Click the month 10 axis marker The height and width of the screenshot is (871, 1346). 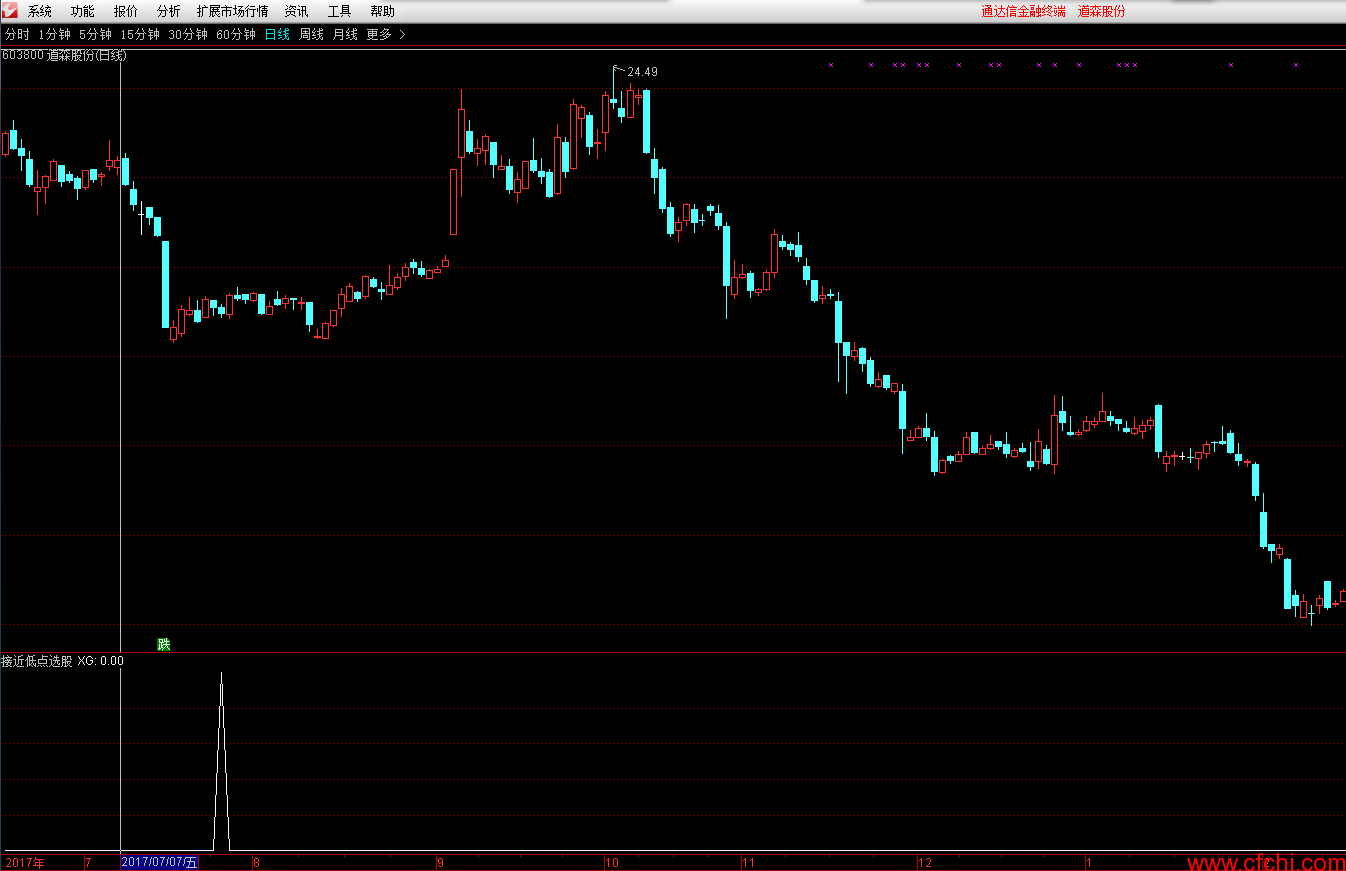pyautogui.click(x=612, y=862)
